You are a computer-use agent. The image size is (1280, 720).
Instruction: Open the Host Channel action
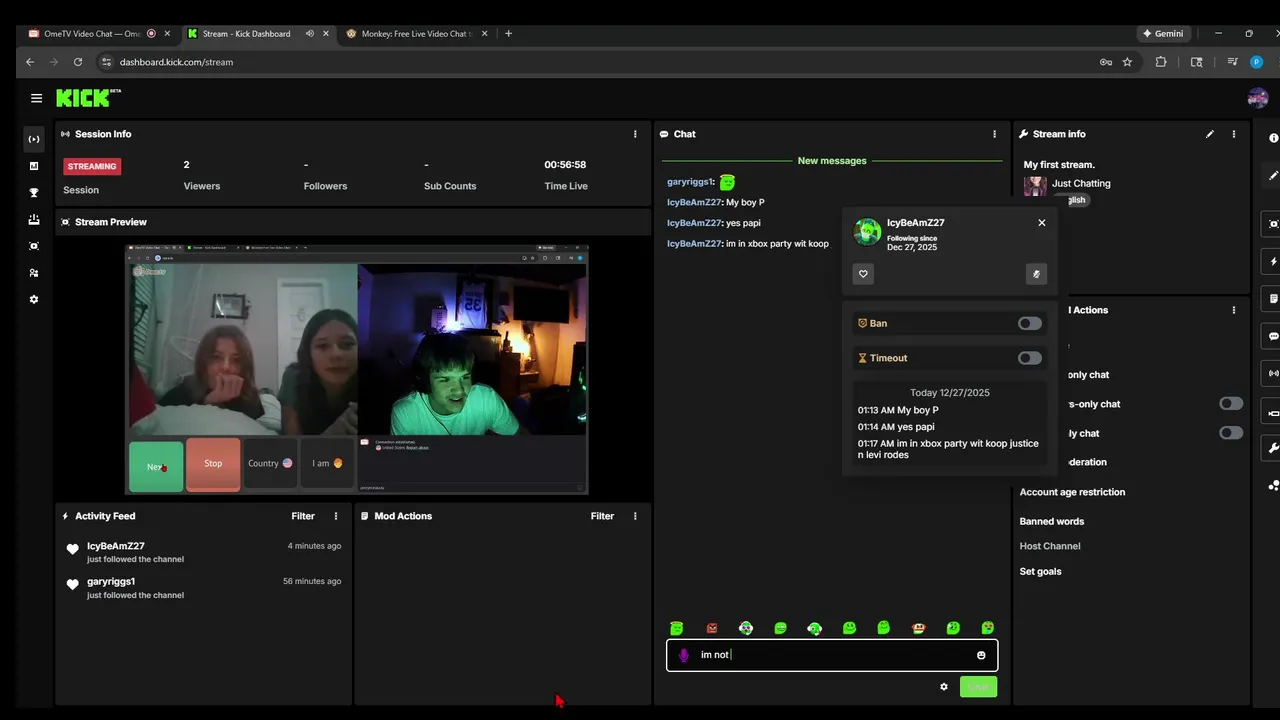[1050, 546]
